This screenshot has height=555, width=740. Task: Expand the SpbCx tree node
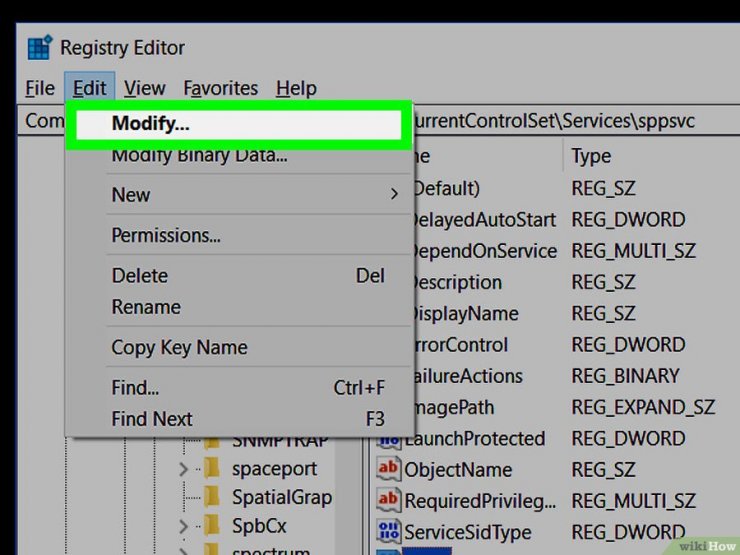[184, 526]
